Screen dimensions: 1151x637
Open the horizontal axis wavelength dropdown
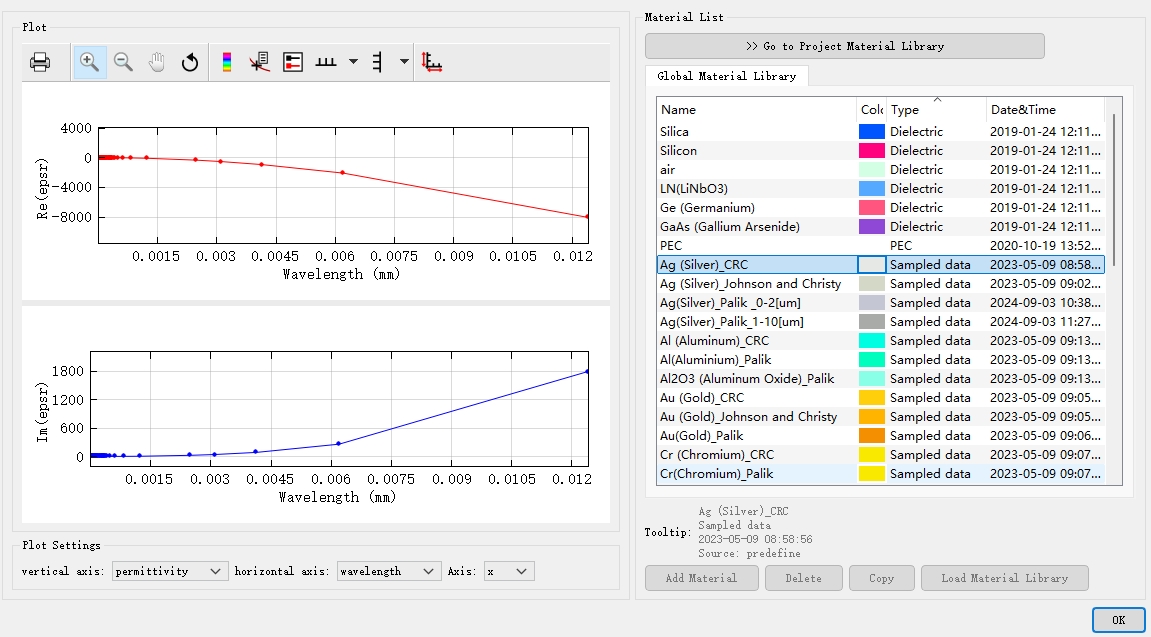pos(389,571)
